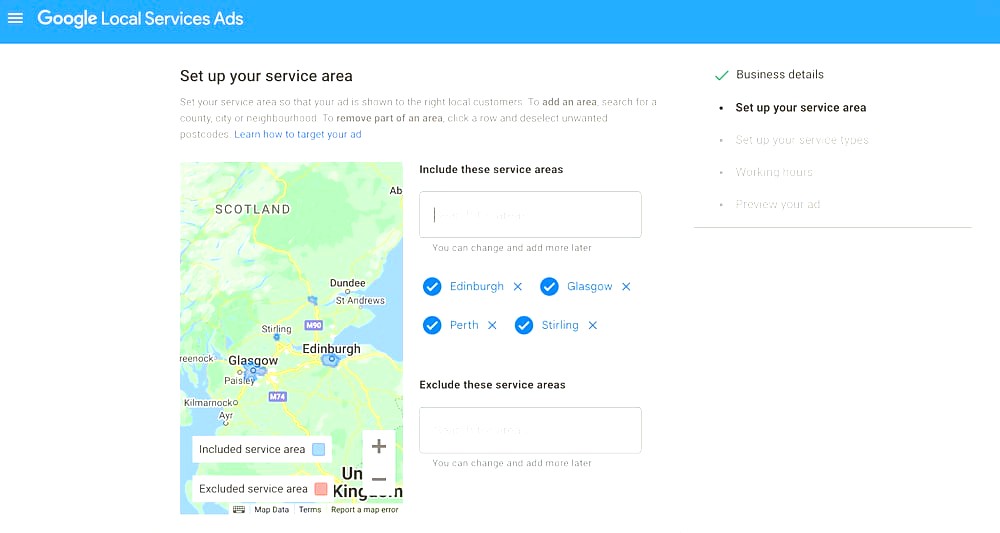Open the hamburger navigation menu
The width and height of the screenshot is (1000, 533).
click(x=15, y=18)
